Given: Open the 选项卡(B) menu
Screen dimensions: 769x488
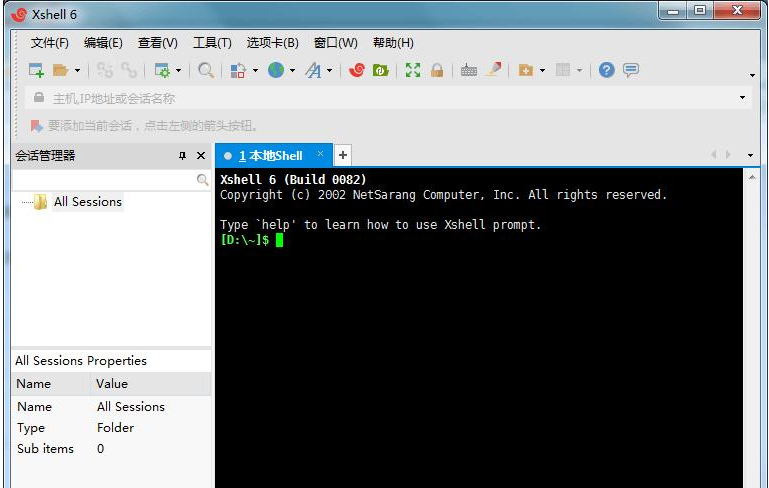Looking at the screenshot, I should click(x=272, y=43).
